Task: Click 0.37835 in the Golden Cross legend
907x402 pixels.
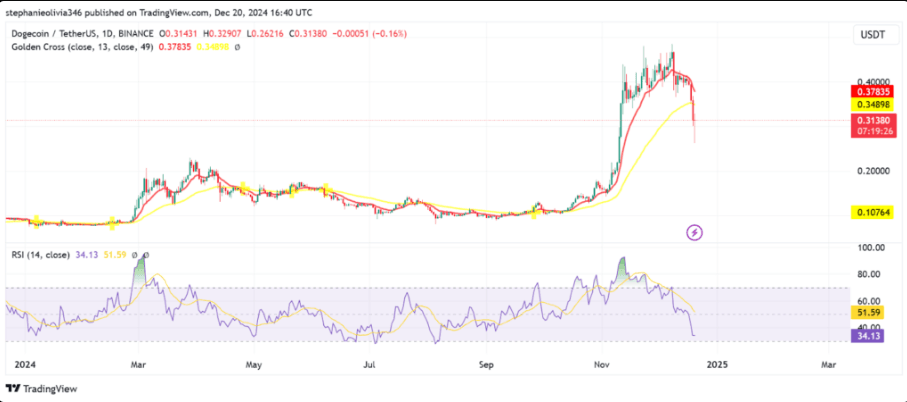Action: 175,47
